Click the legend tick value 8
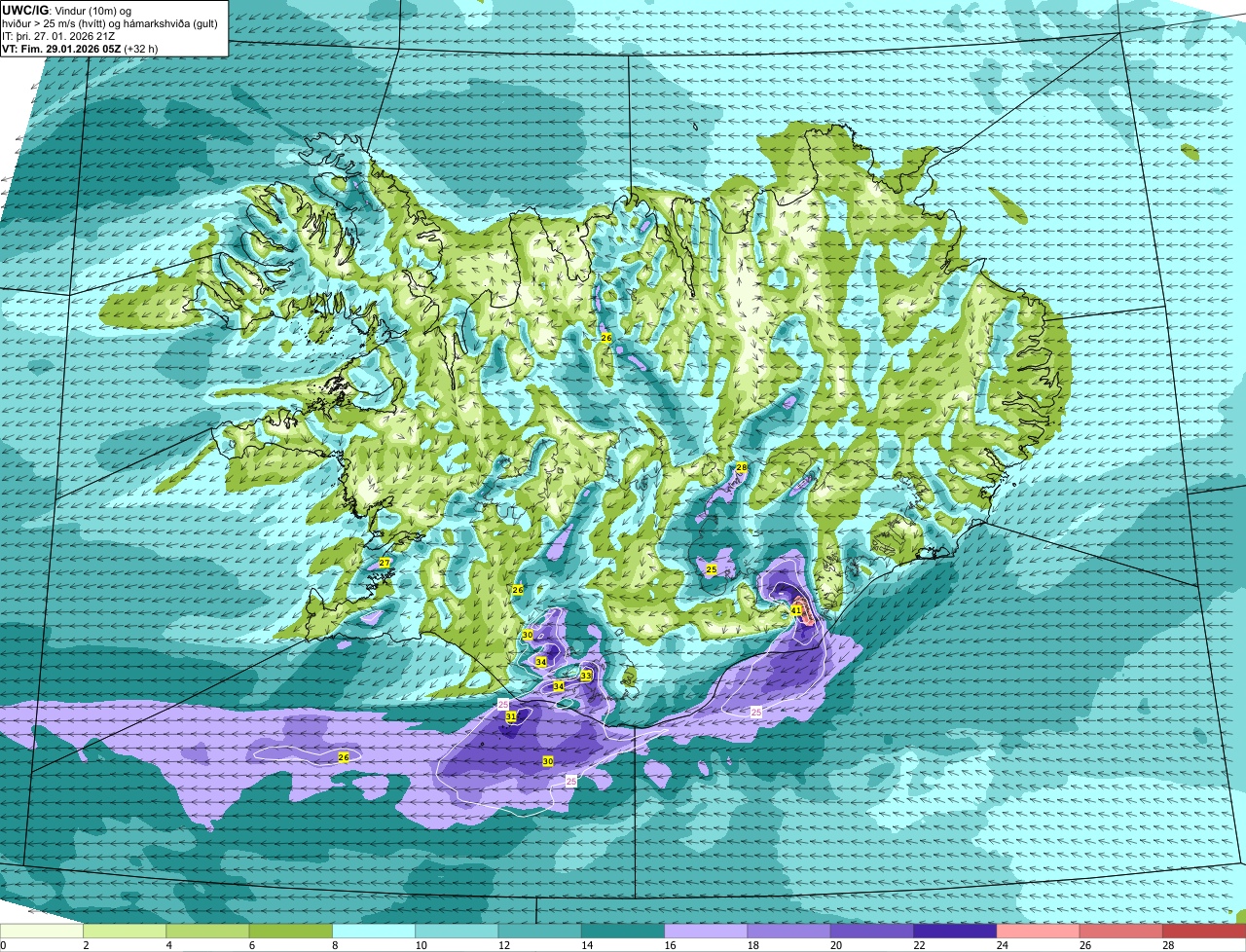The width and height of the screenshot is (1246, 952). tap(335, 945)
